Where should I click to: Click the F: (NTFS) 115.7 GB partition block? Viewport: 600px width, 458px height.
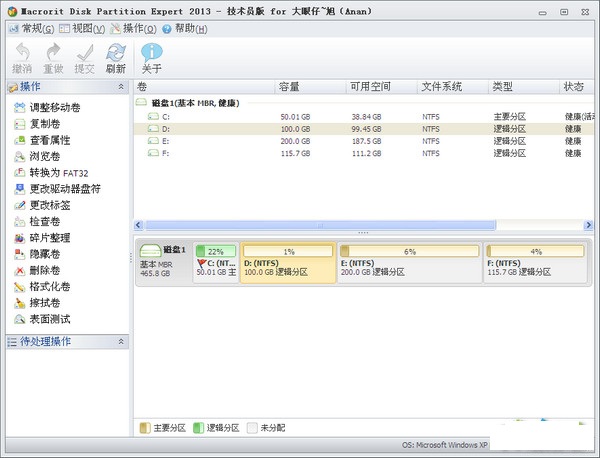pos(535,263)
